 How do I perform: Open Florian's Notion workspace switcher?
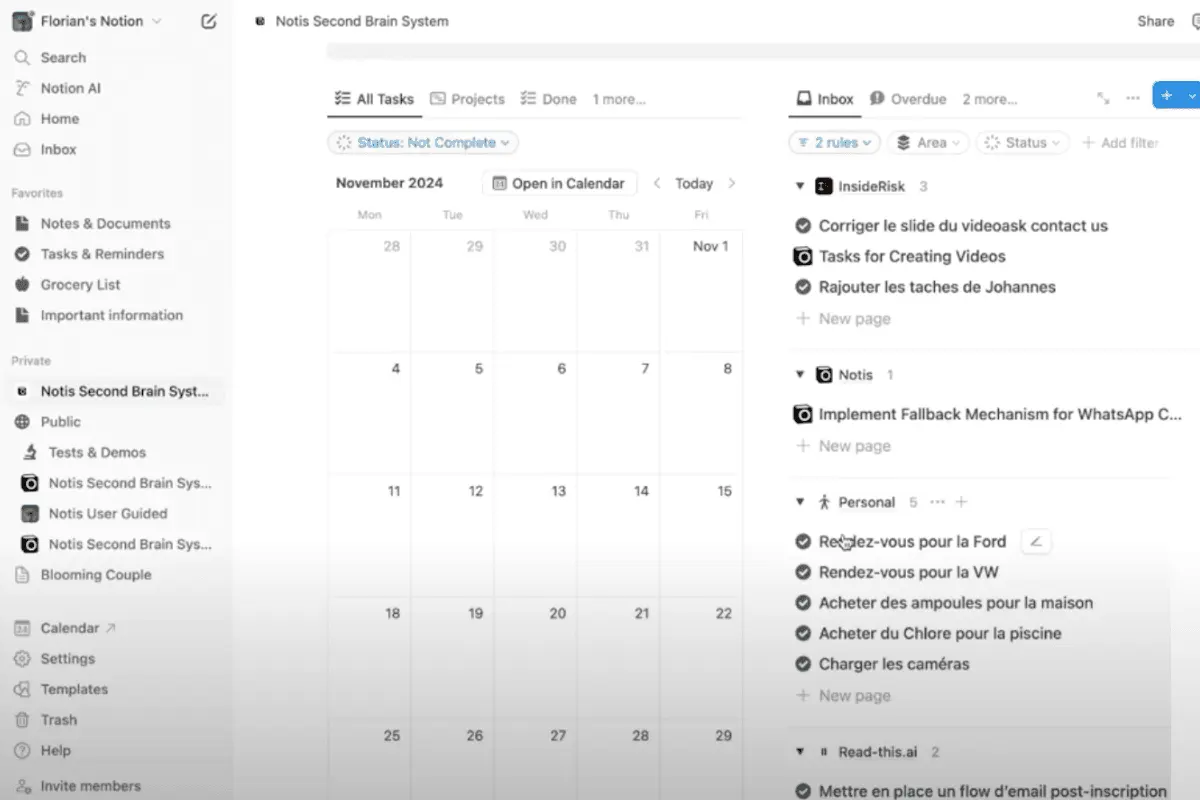[x=87, y=21]
